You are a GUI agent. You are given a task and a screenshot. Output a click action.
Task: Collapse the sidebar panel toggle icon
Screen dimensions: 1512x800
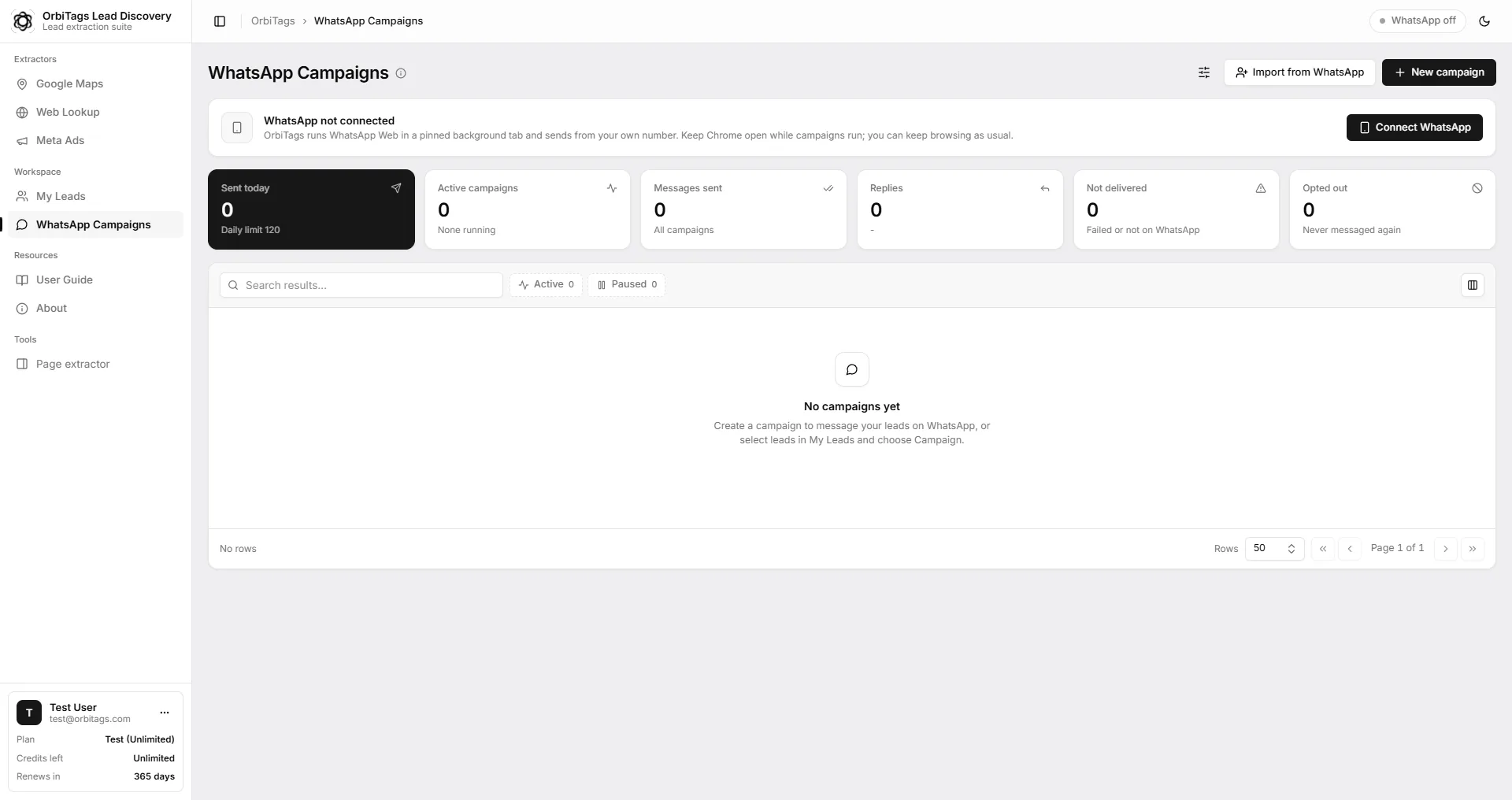(x=220, y=21)
